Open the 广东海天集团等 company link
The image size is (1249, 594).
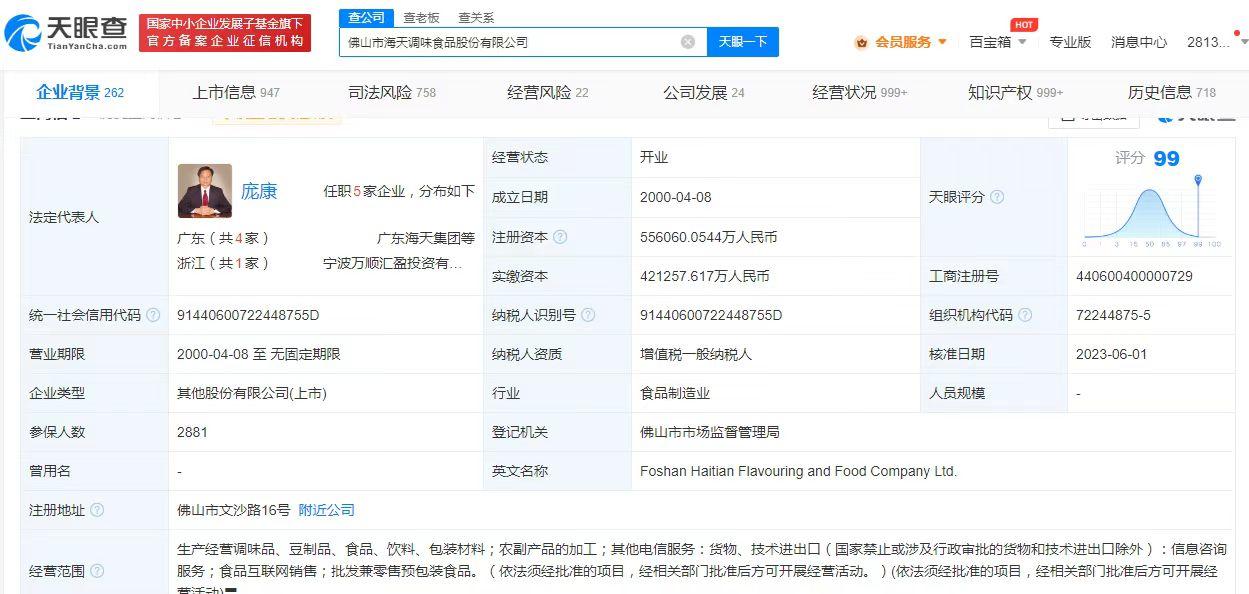[x=425, y=238]
